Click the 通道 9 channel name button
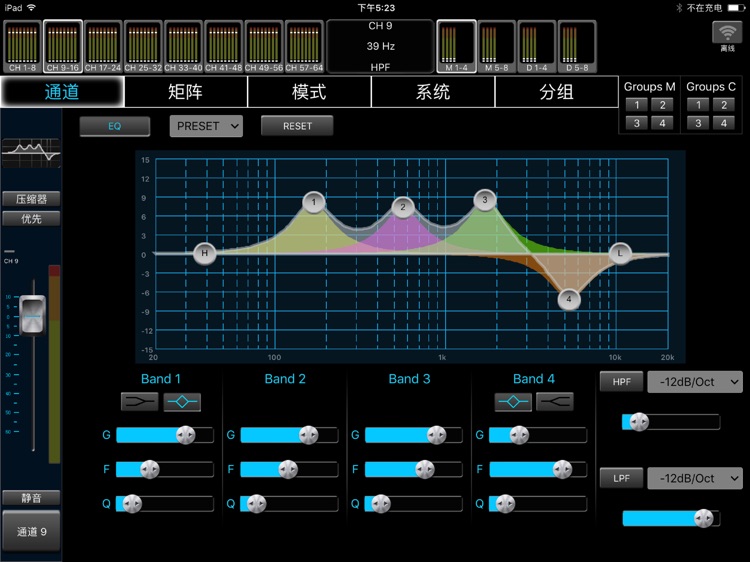The height and width of the screenshot is (562, 750). tap(31, 531)
